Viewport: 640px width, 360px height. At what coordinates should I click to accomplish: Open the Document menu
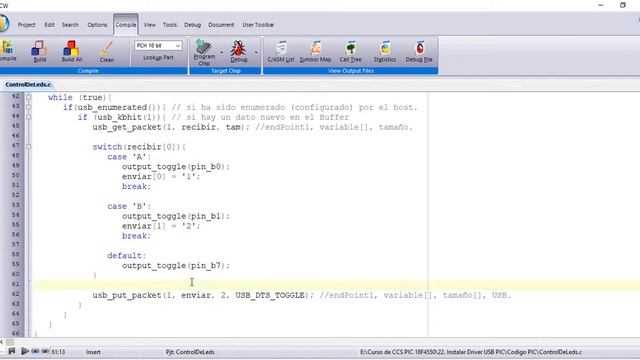coord(221,25)
